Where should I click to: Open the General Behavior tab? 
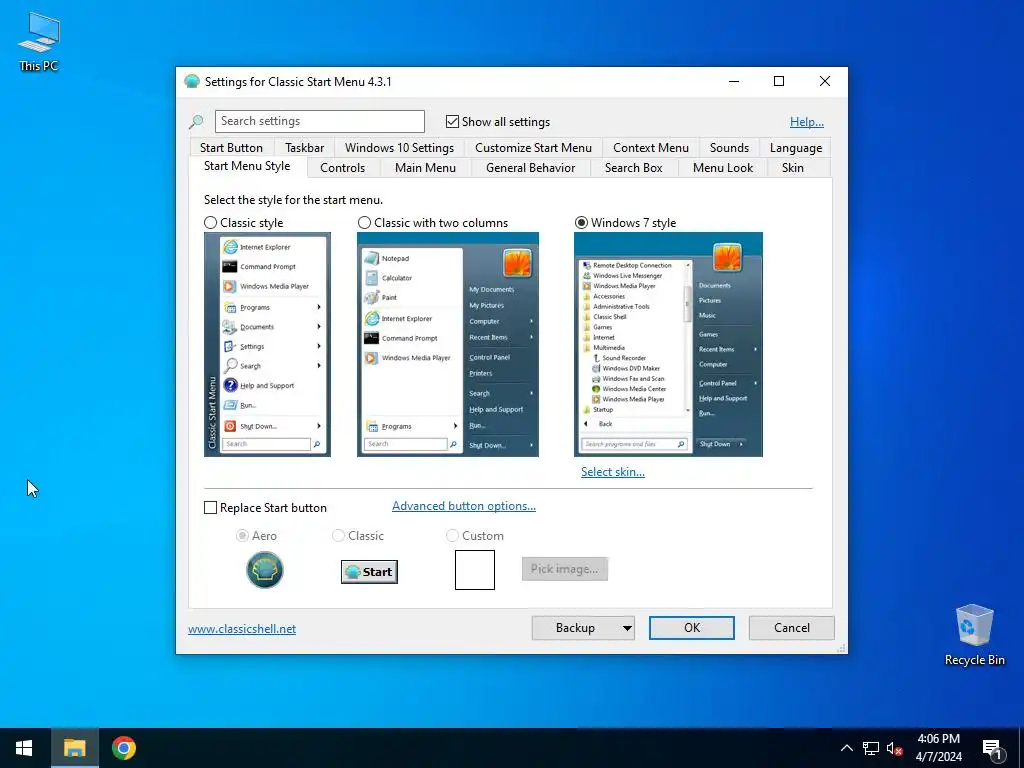point(530,168)
